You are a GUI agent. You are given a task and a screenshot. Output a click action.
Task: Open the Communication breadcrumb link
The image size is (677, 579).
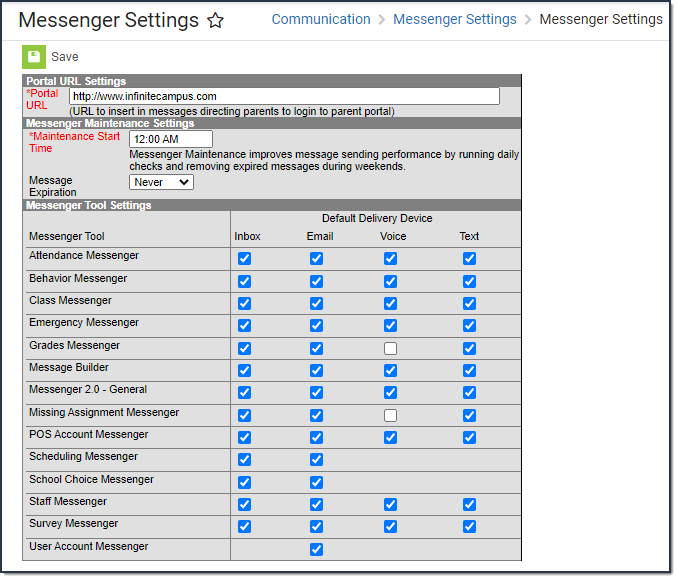(321, 19)
